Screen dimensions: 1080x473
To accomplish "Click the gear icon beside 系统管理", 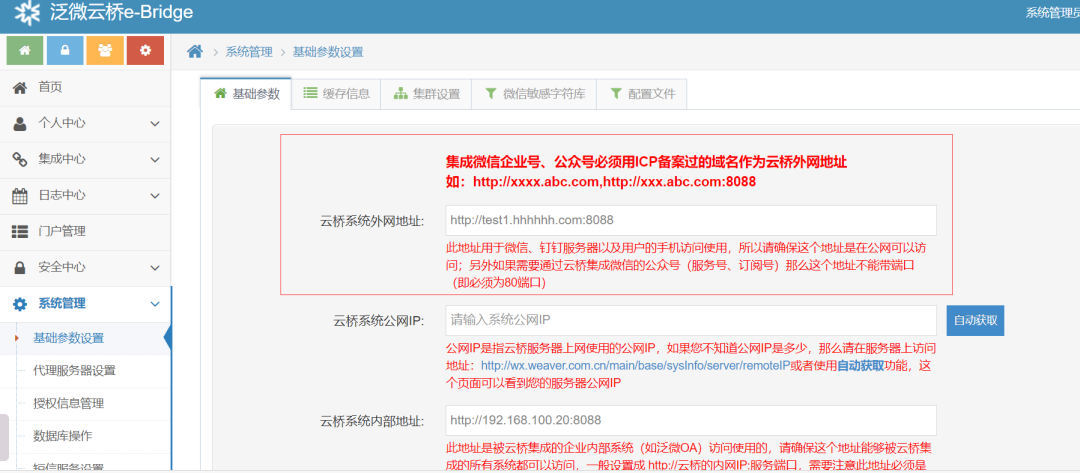I will point(20,304).
